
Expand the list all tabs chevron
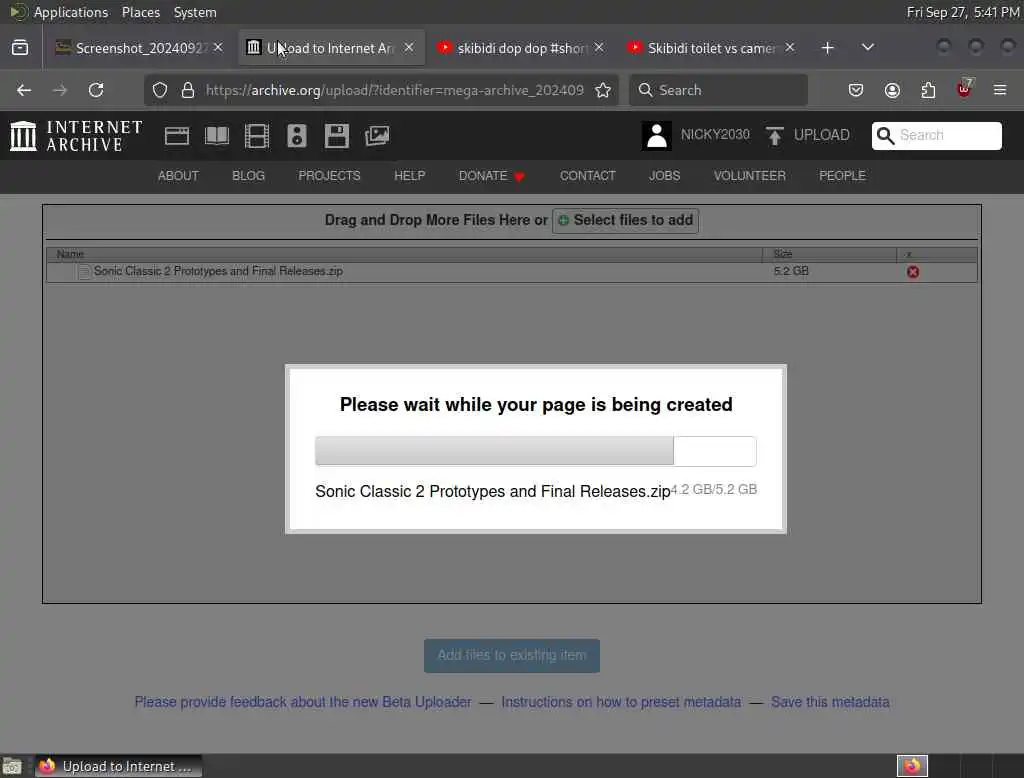[x=867, y=48]
